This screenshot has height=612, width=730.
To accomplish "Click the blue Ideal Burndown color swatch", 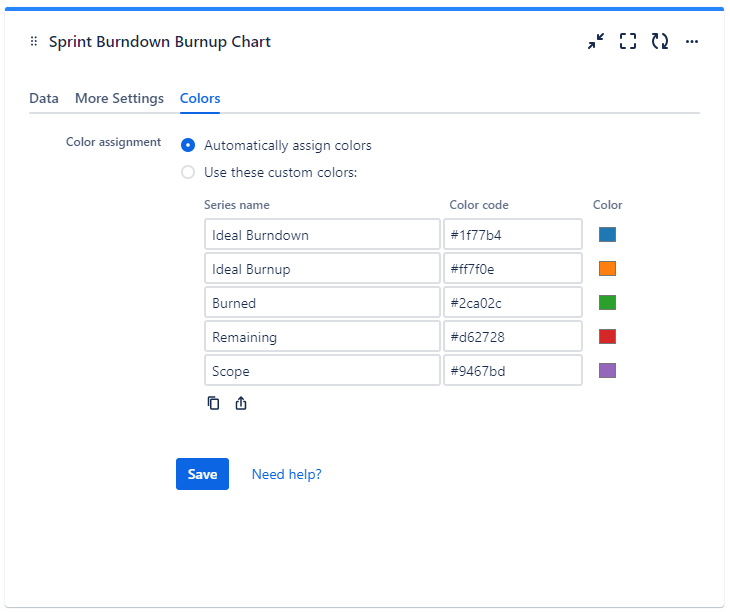I will 607,235.
